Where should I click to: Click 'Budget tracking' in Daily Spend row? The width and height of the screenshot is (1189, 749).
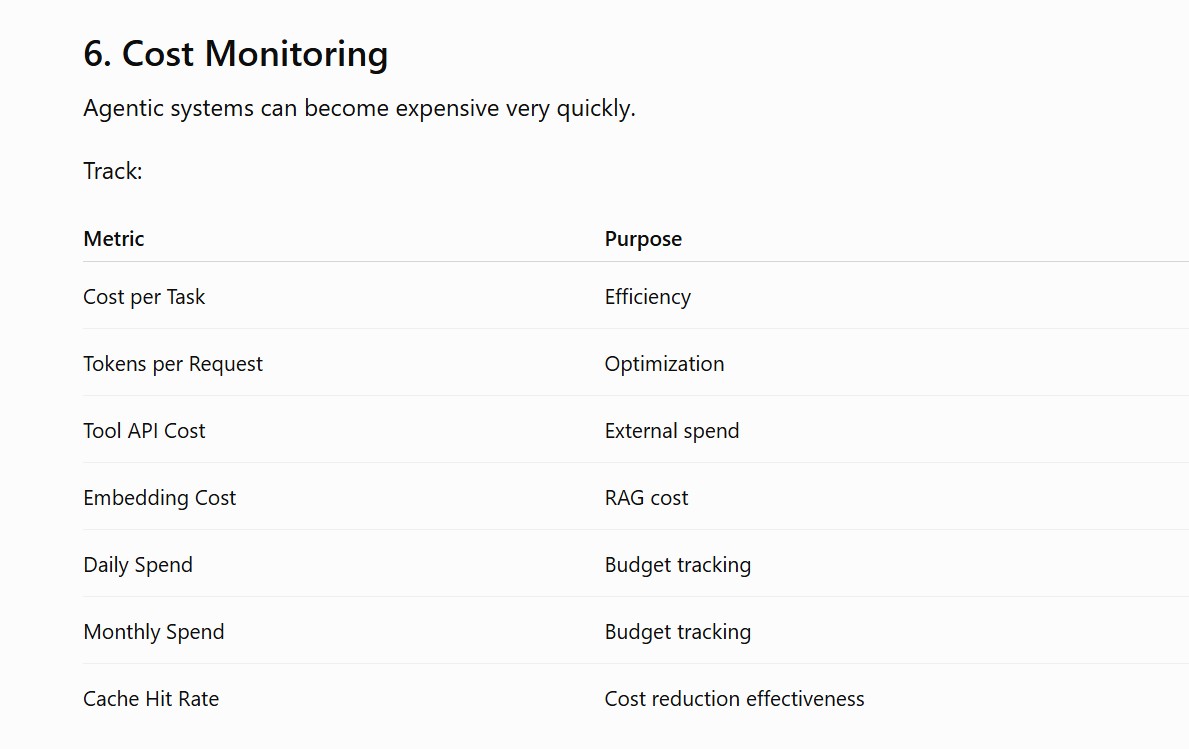click(x=678, y=565)
